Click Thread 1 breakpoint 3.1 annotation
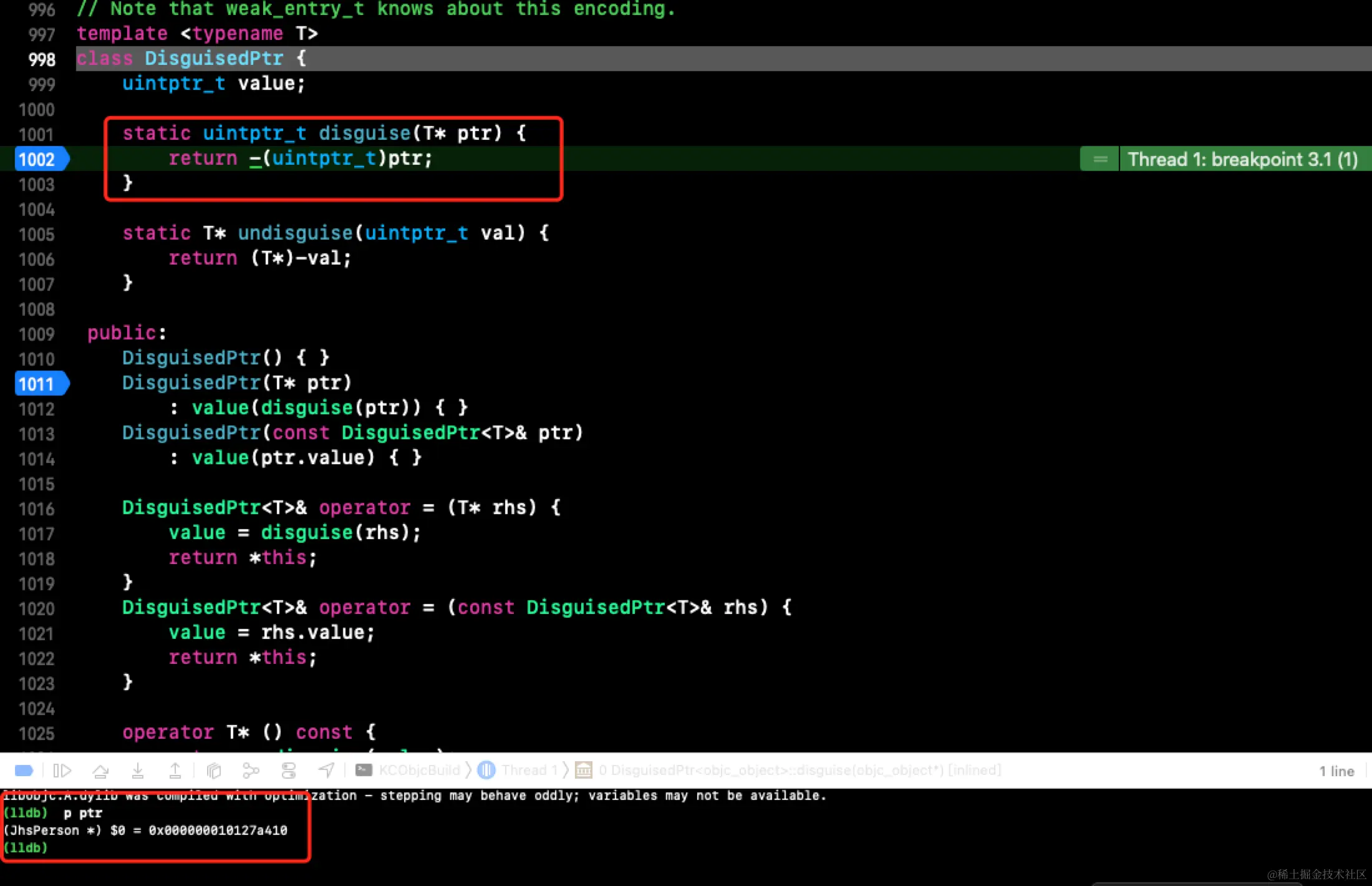Image resolution: width=1372 pixels, height=886 pixels. (x=1242, y=159)
